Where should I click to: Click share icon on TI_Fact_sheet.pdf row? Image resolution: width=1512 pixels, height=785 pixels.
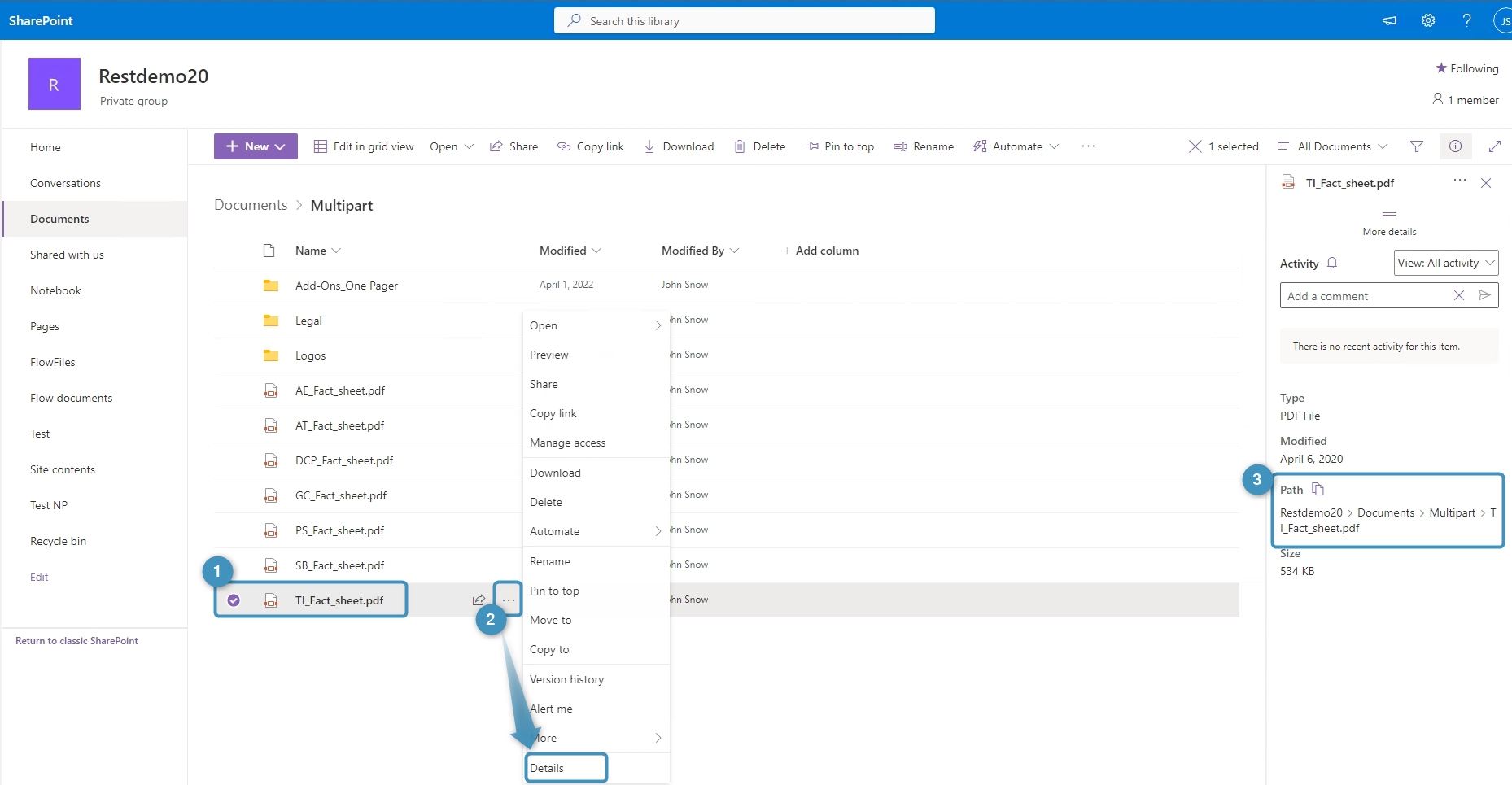479,600
